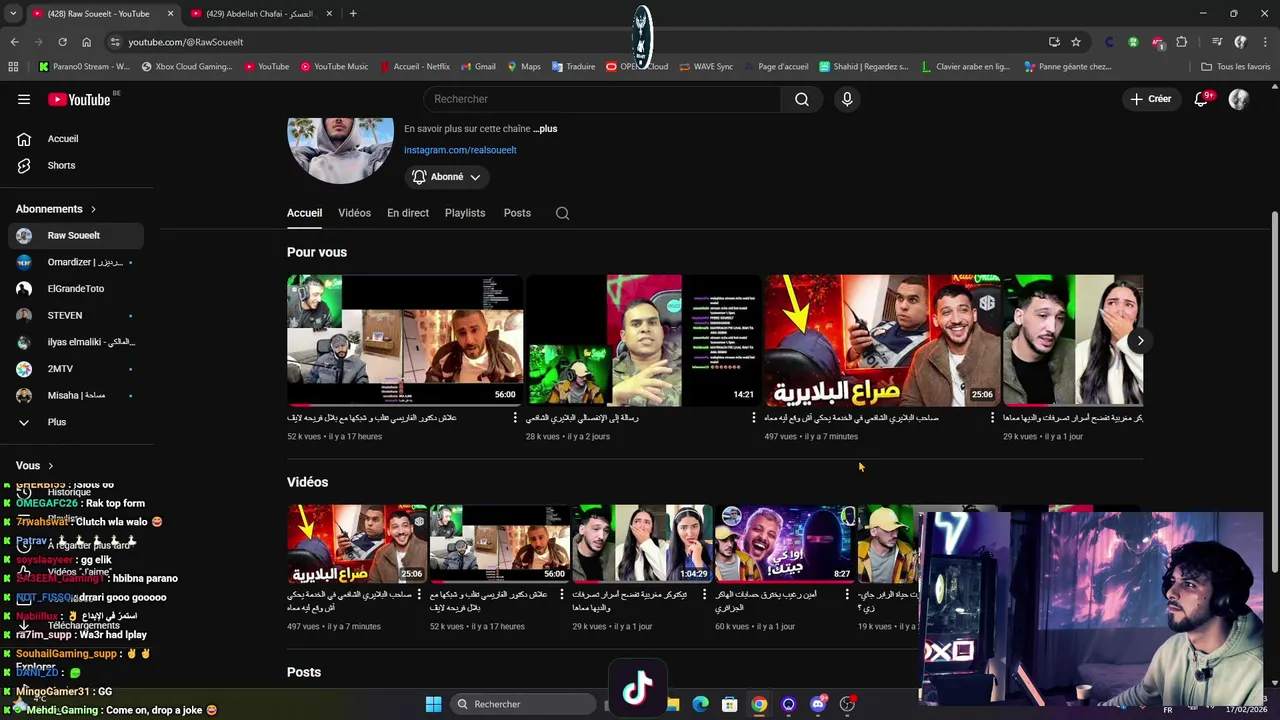Open the Misaha subscription channel
The image size is (1280, 720).
(76, 395)
